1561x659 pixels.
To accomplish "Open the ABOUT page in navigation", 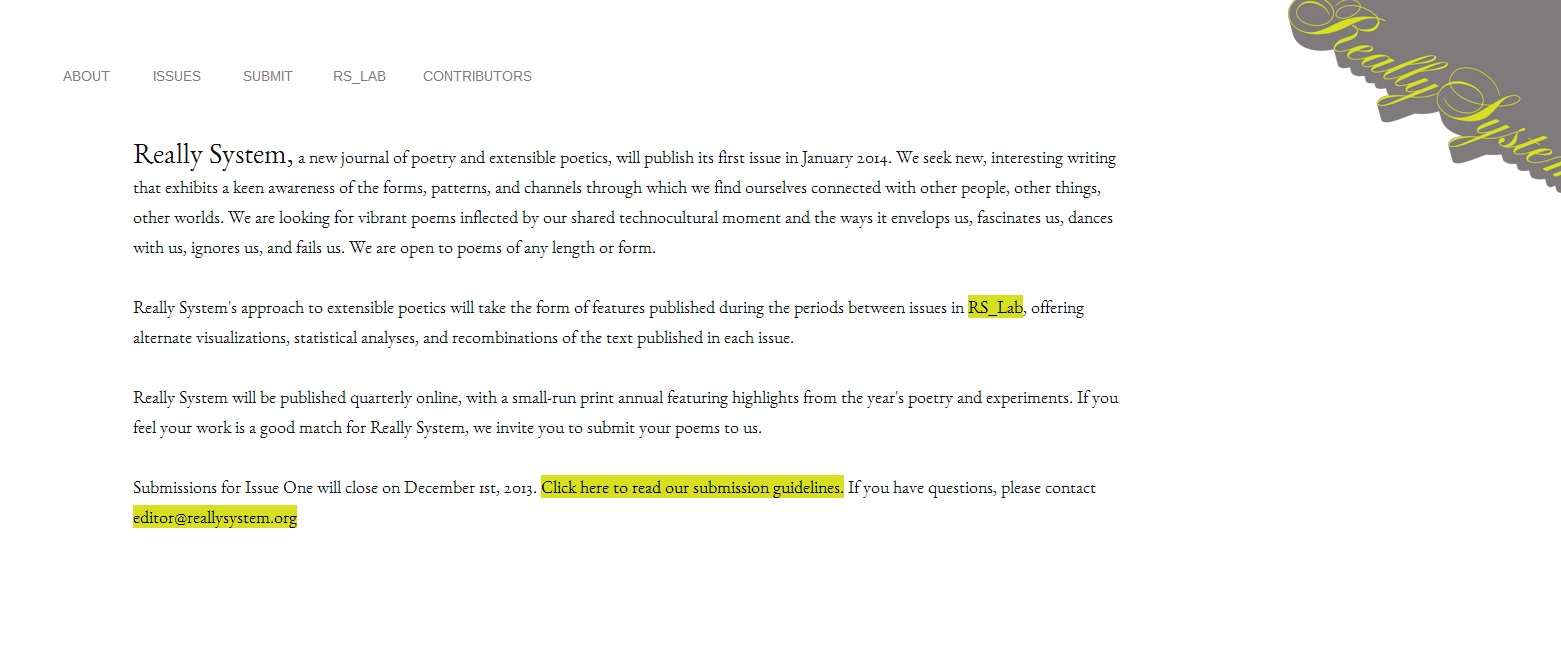I will pos(86,76).
